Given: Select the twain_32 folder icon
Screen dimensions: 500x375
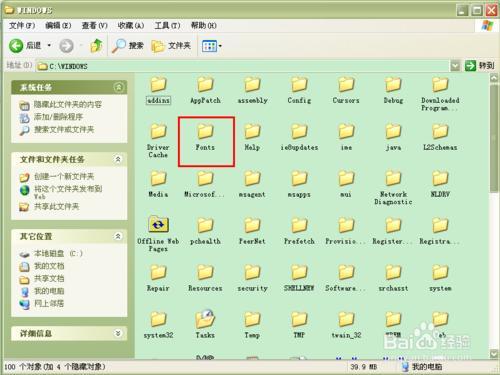Looking at the screenshot, I should 346,319.
